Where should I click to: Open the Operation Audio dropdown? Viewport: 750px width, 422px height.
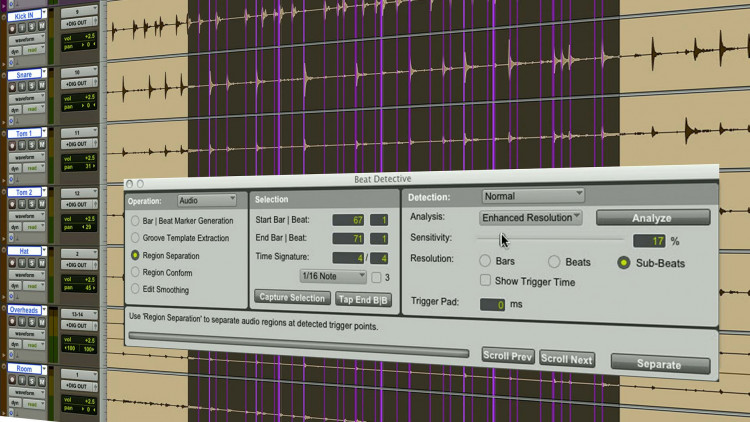(207, 200)
